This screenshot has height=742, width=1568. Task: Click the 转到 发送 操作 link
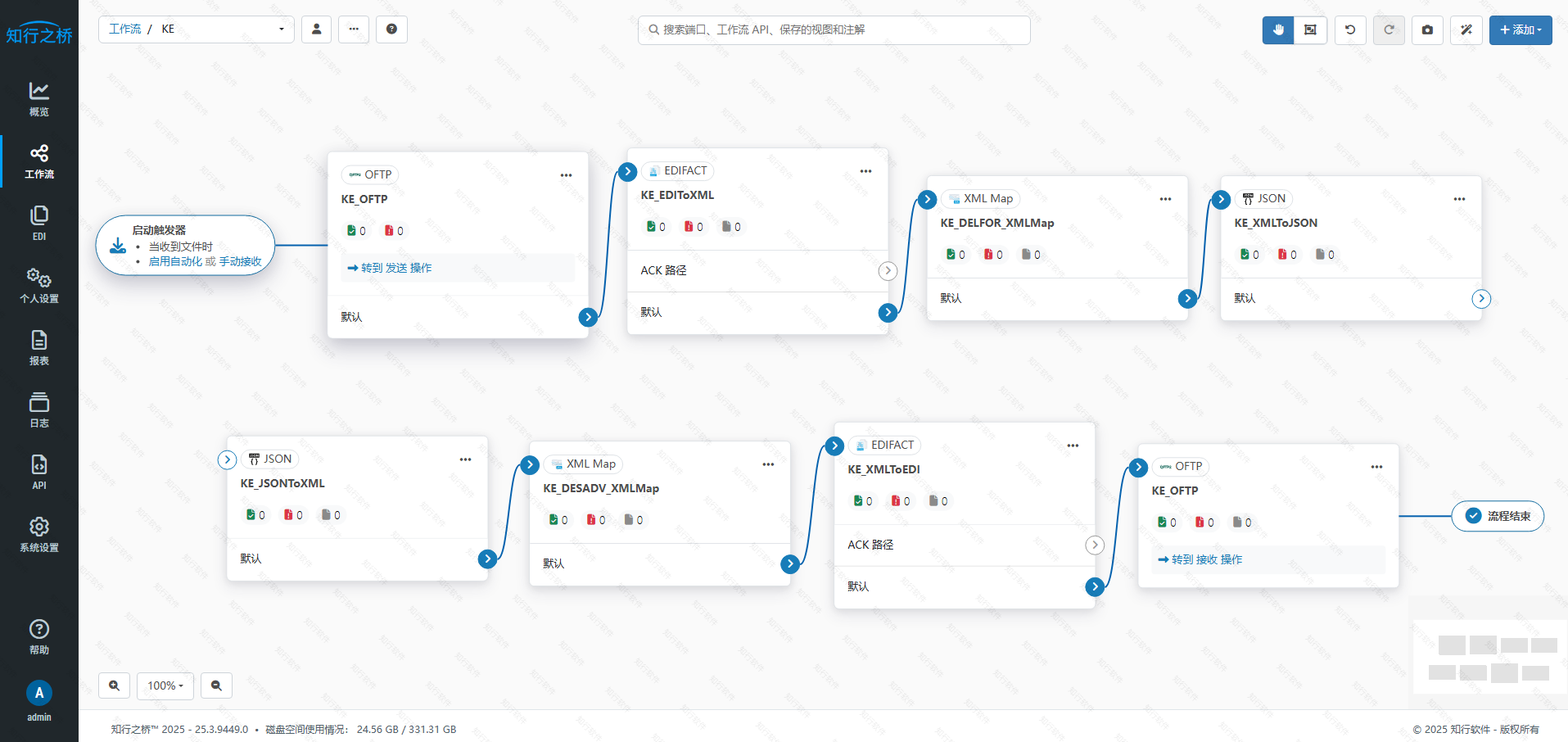tap(390, 268)
